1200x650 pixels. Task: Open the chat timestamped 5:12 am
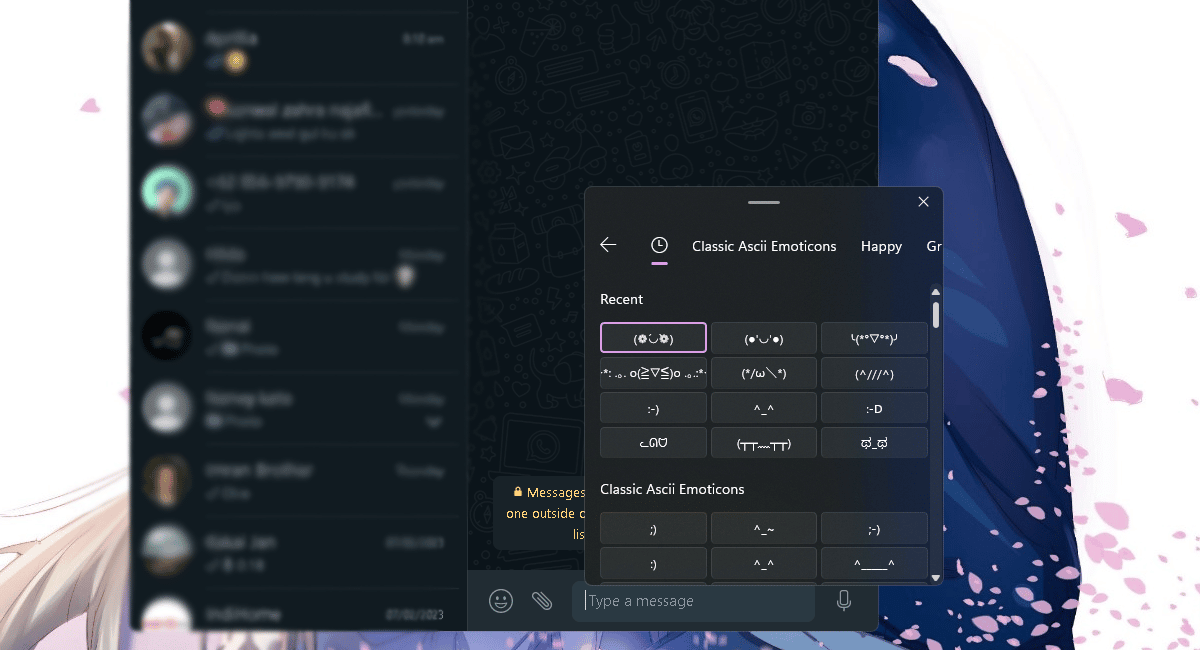coord(299,49)
